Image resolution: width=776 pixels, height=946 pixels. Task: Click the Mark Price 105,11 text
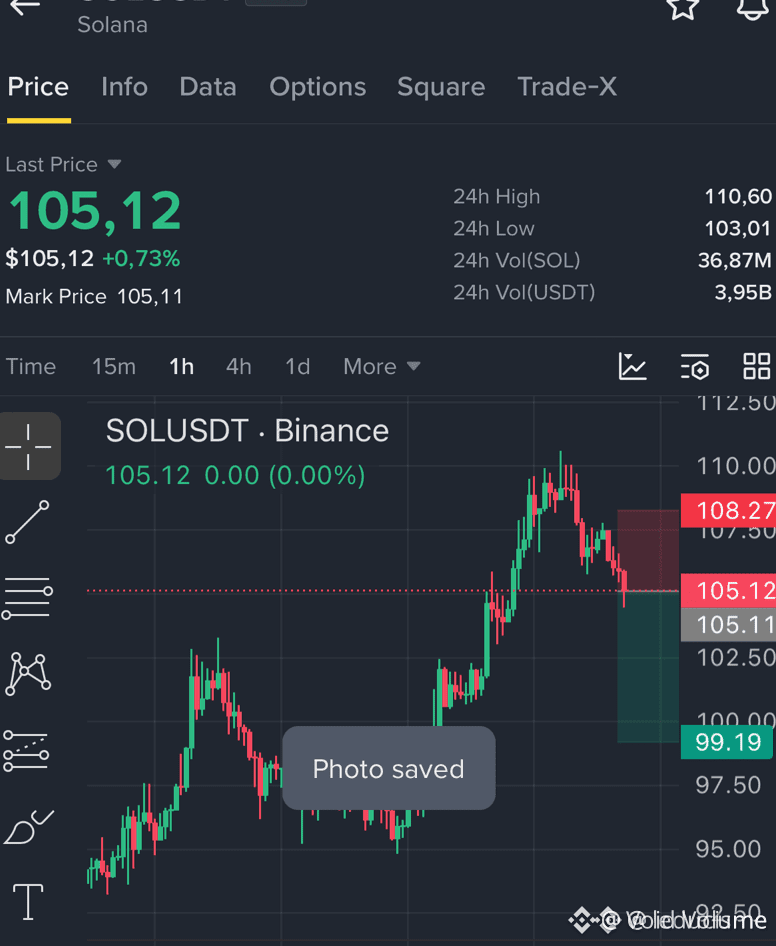[x=94, y=296]
